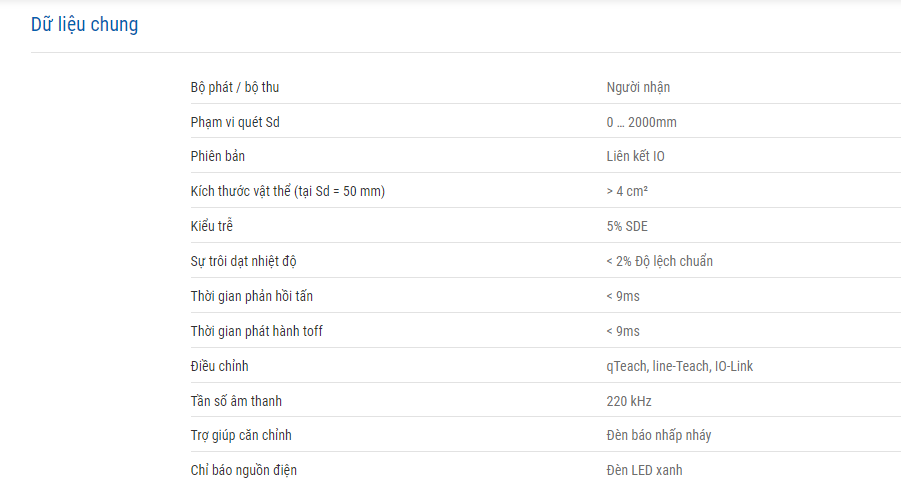Click the 'Phạm vi quét Sd' label

[236, 122]
